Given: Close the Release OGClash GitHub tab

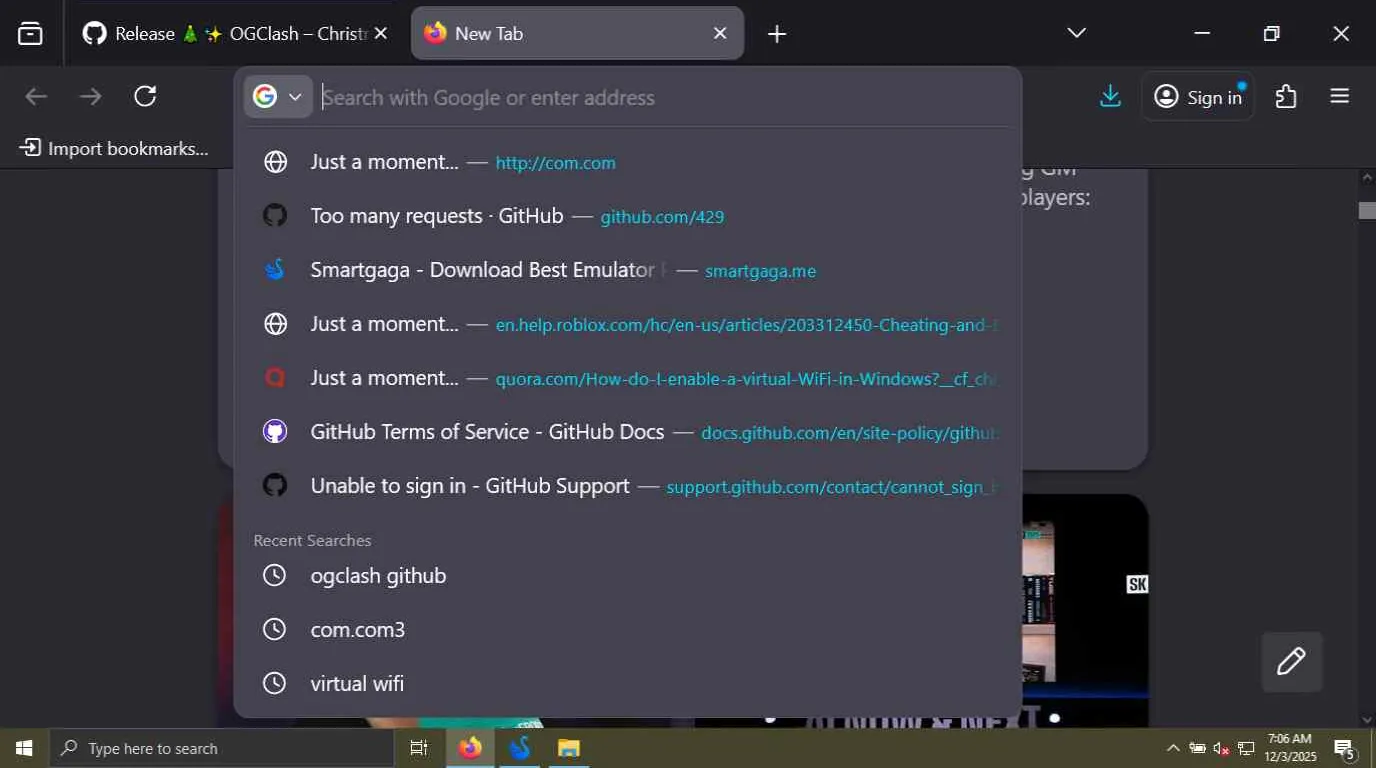Looking at the screenshot, I should click(380, 33).
